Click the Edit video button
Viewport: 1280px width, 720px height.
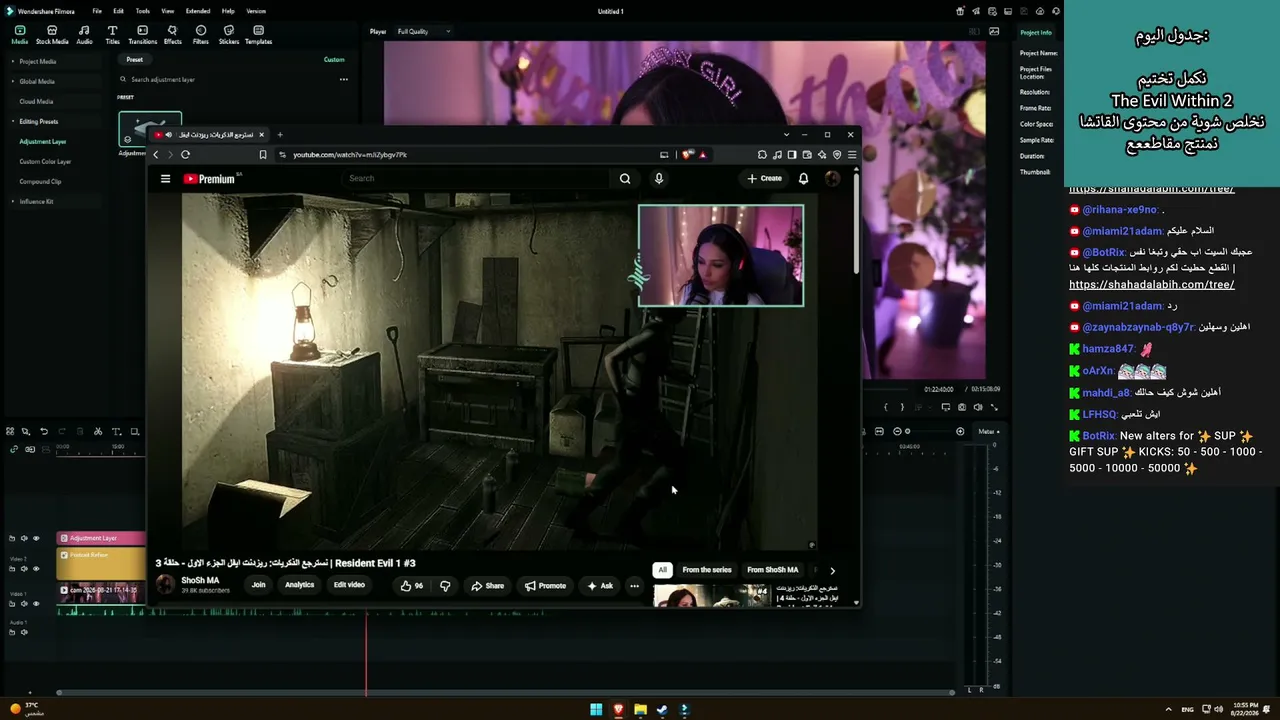click(349, 585)
